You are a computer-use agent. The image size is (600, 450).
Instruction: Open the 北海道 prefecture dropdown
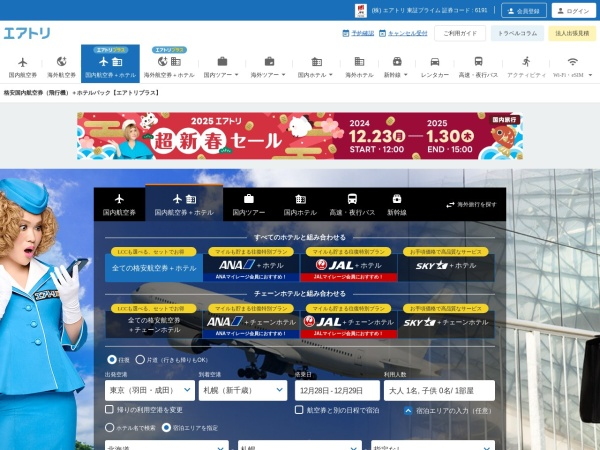click(166, 445)
